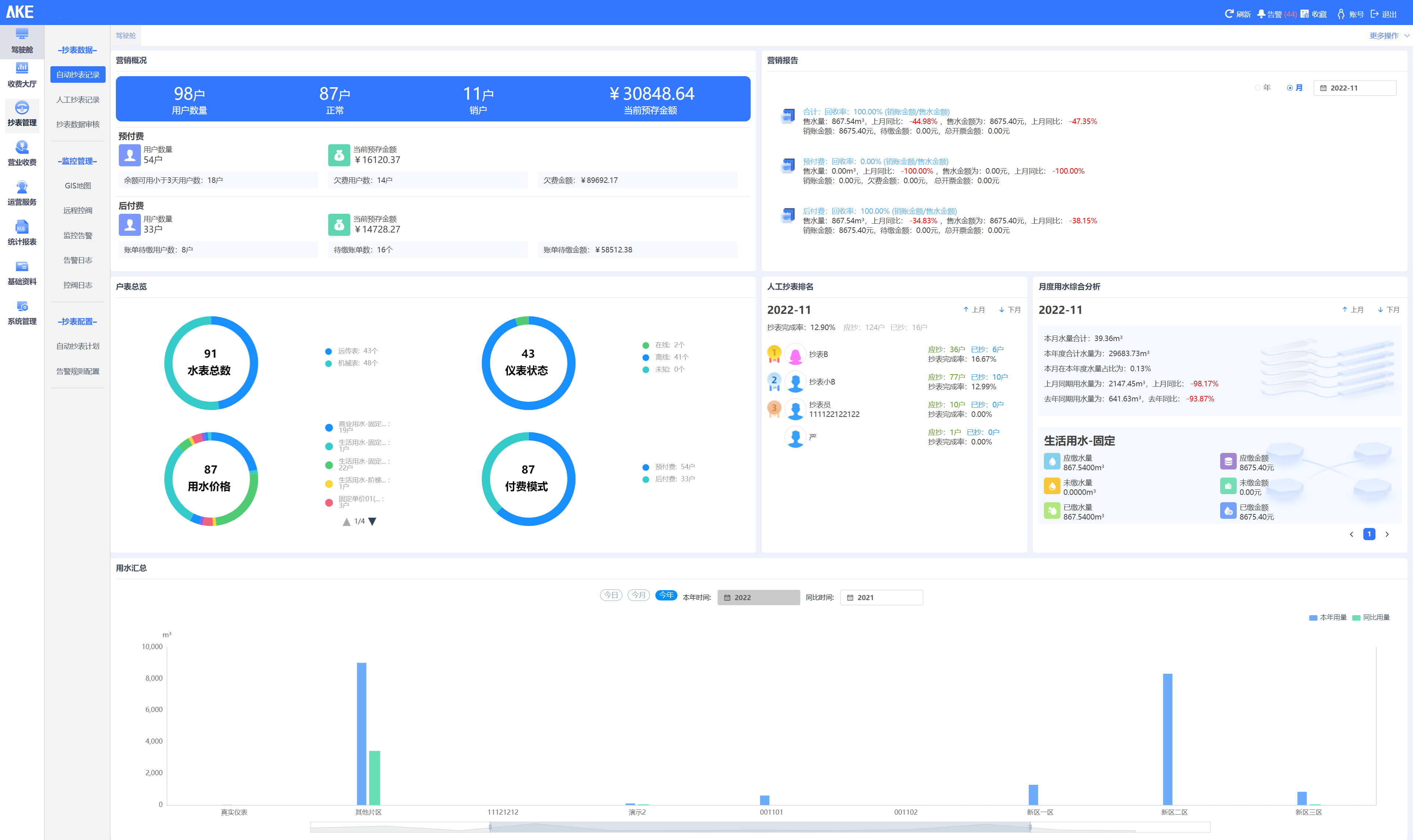Click the 营业收费 sidebar icon
Viewport: 1413px width, 840px height.
(x=21, y=148)
